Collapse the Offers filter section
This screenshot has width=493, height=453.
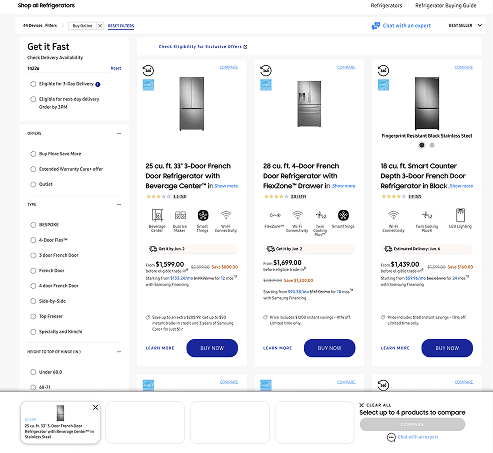tap(119, 134)
